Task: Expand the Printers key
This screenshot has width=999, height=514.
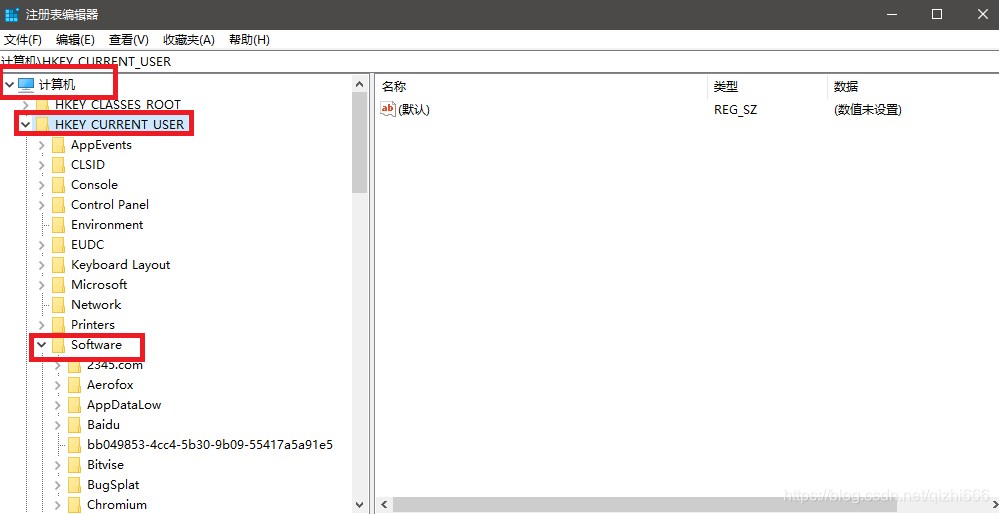Action: 42,325
